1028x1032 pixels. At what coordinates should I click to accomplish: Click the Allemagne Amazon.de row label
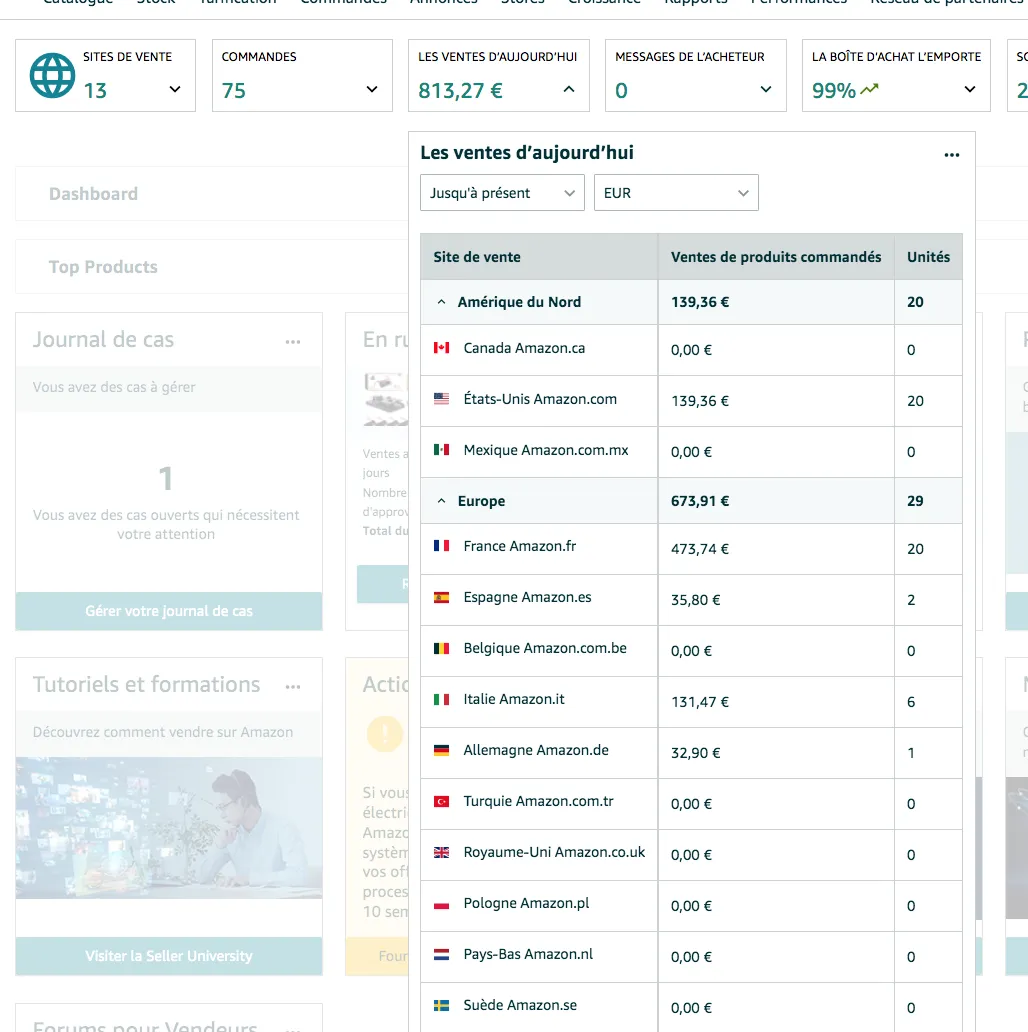tap(536, 750)
